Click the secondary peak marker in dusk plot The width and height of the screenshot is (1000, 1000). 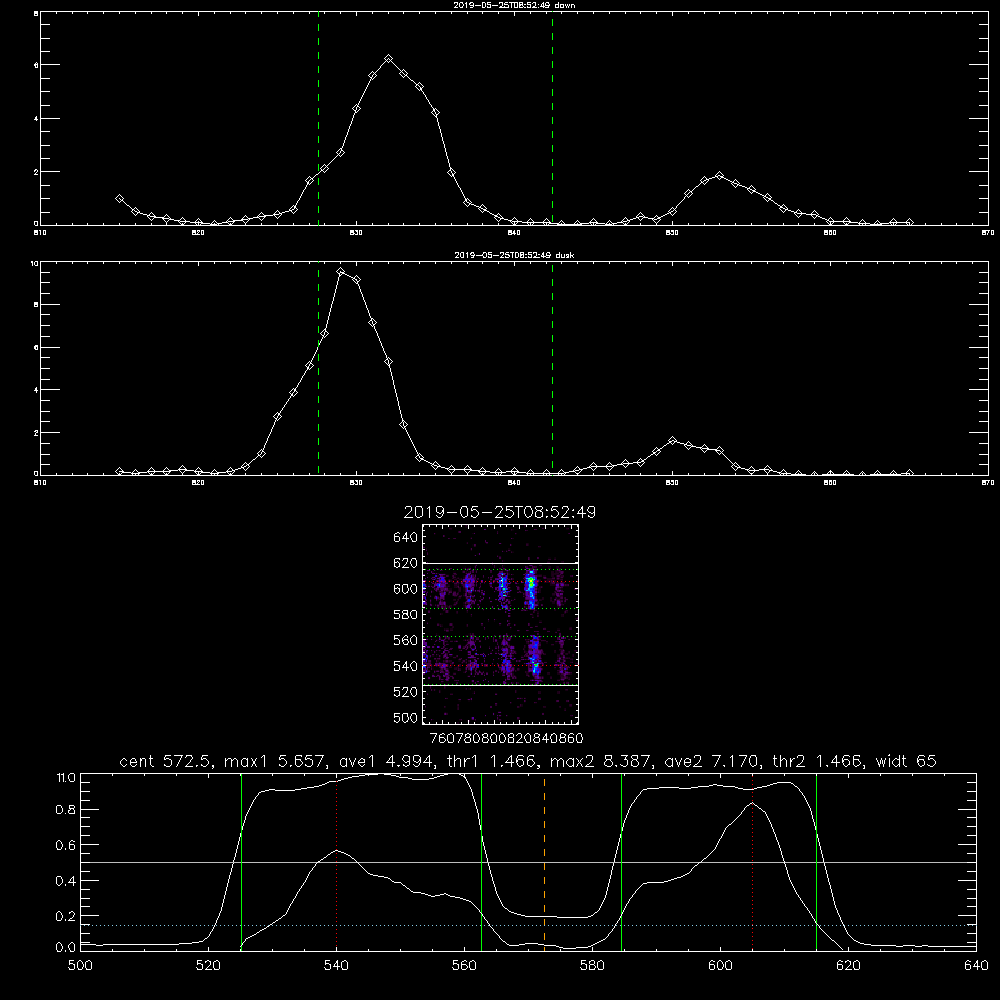point(672,441)
